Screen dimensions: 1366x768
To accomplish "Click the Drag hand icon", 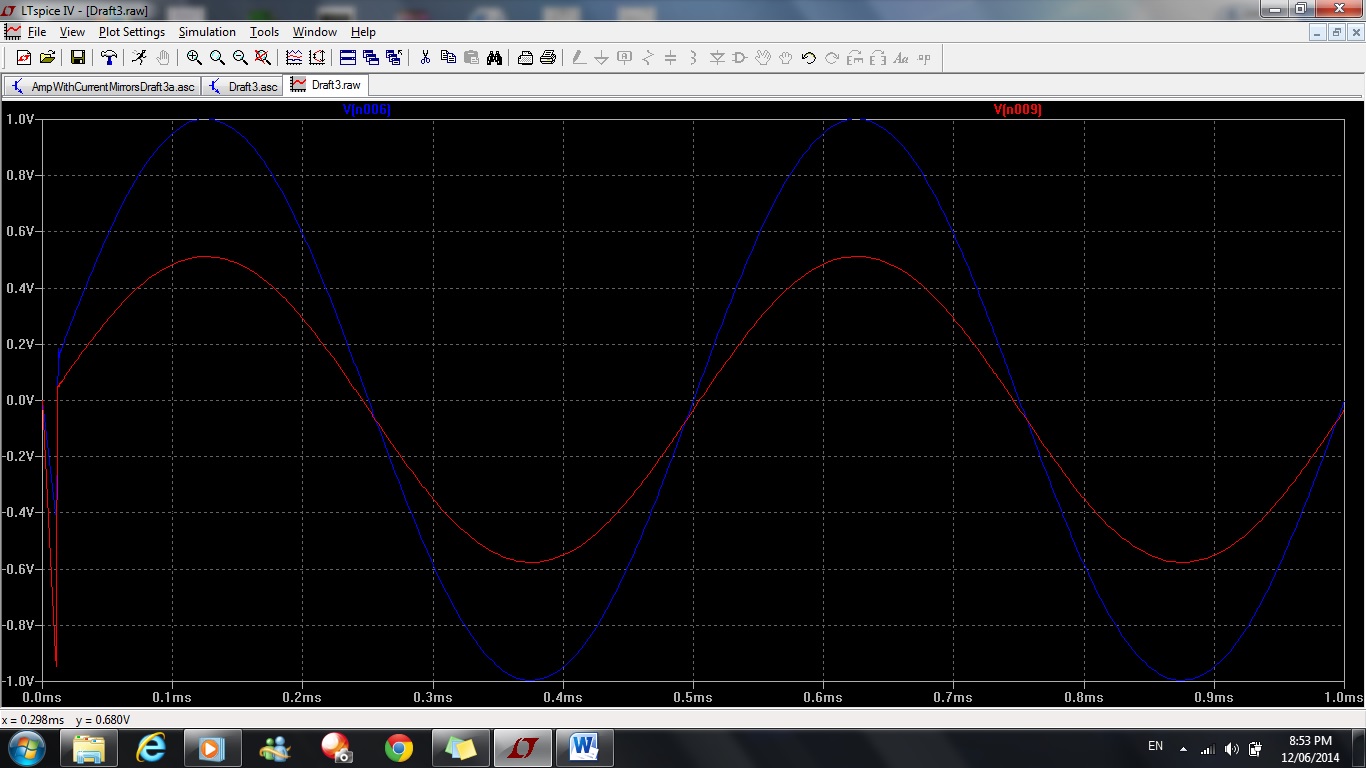I will click(x=786, y=58).
